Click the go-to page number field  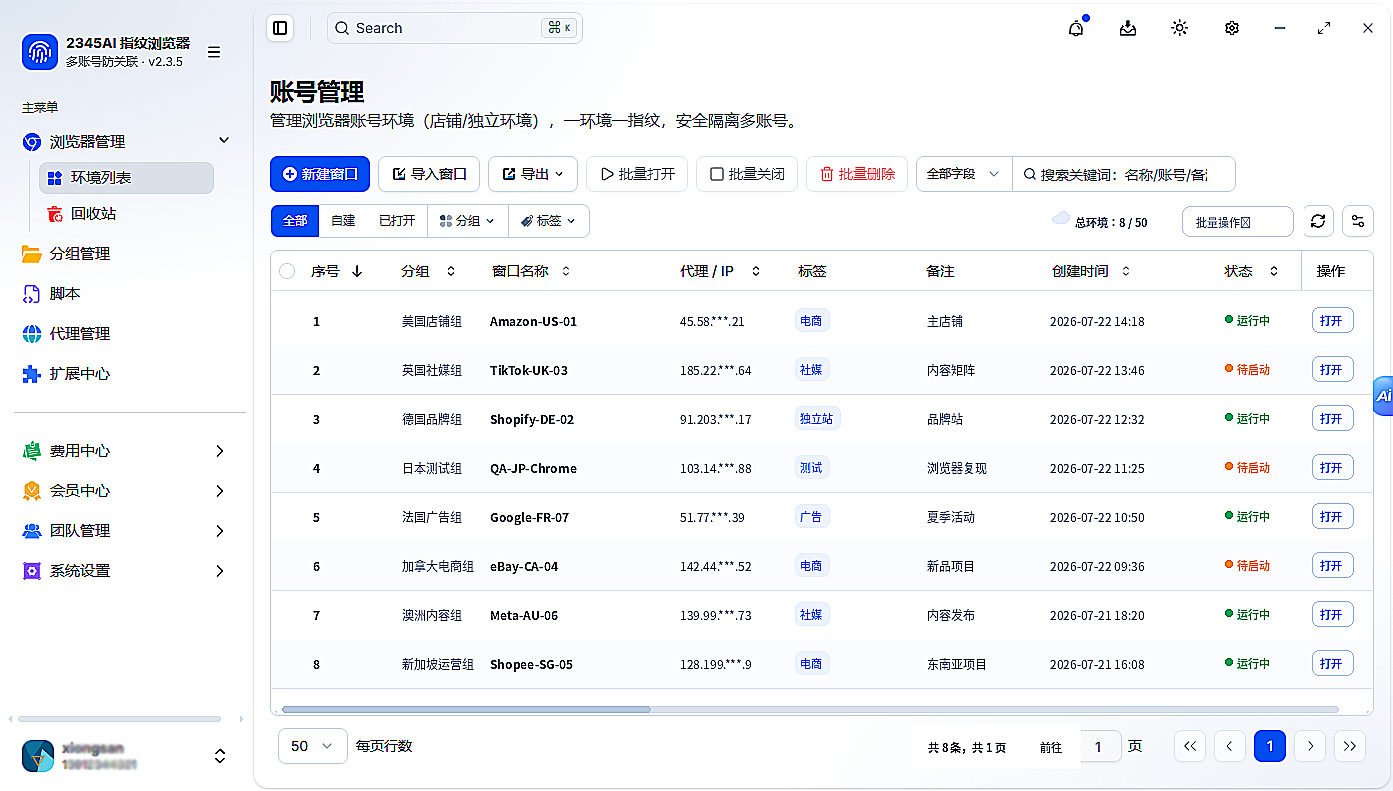(x=1098, y=746)
